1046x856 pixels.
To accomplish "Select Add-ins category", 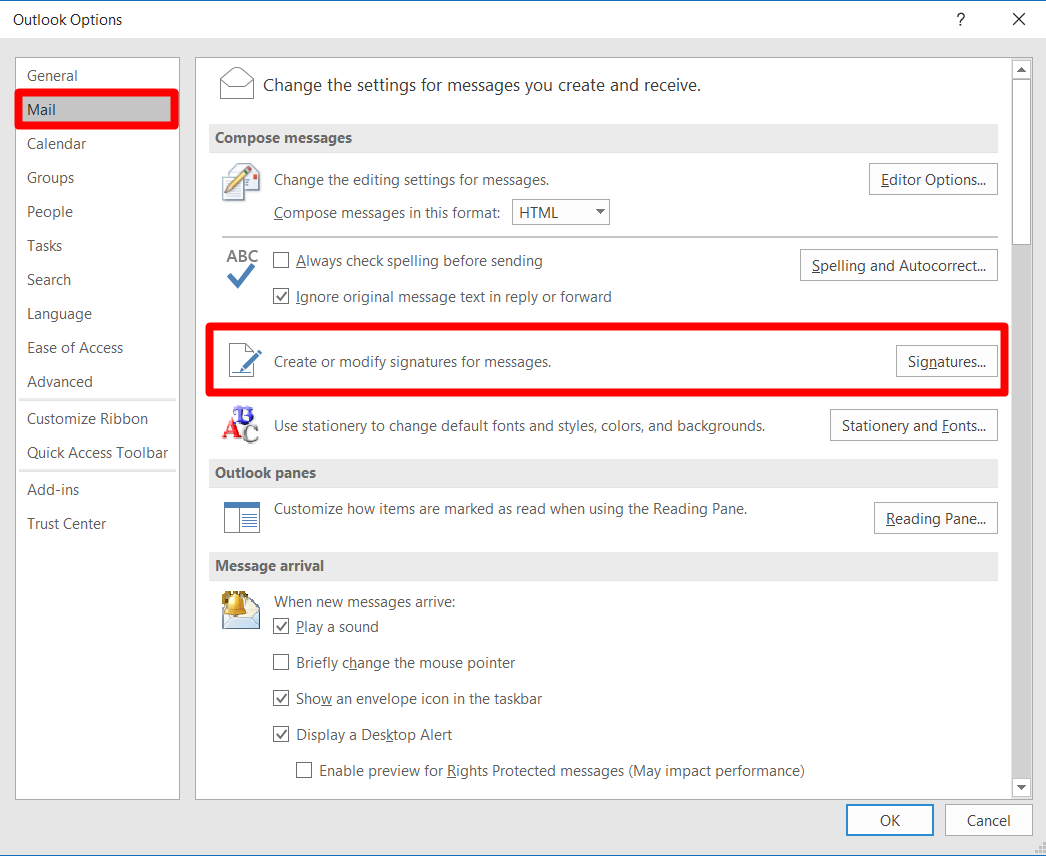I will point(97,490).
